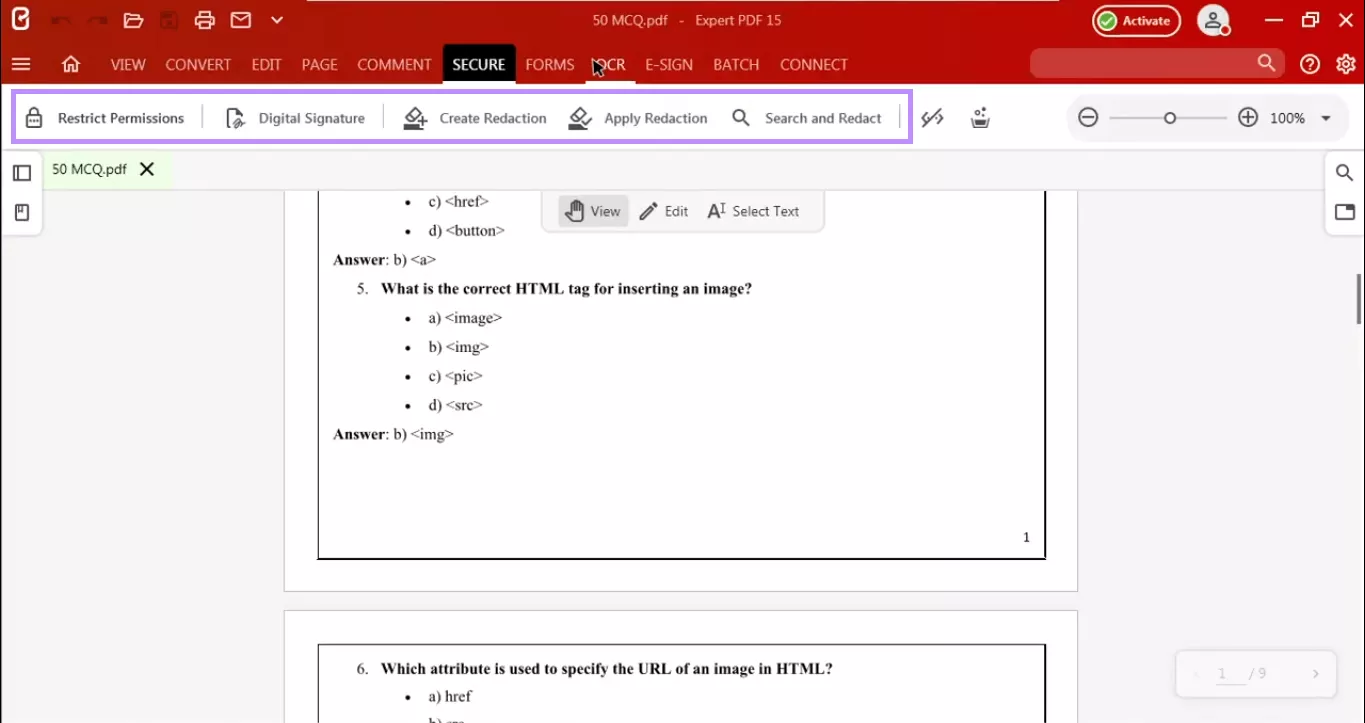Select the hand View tool
1365x723 pixels.
[x=592, y=211]
